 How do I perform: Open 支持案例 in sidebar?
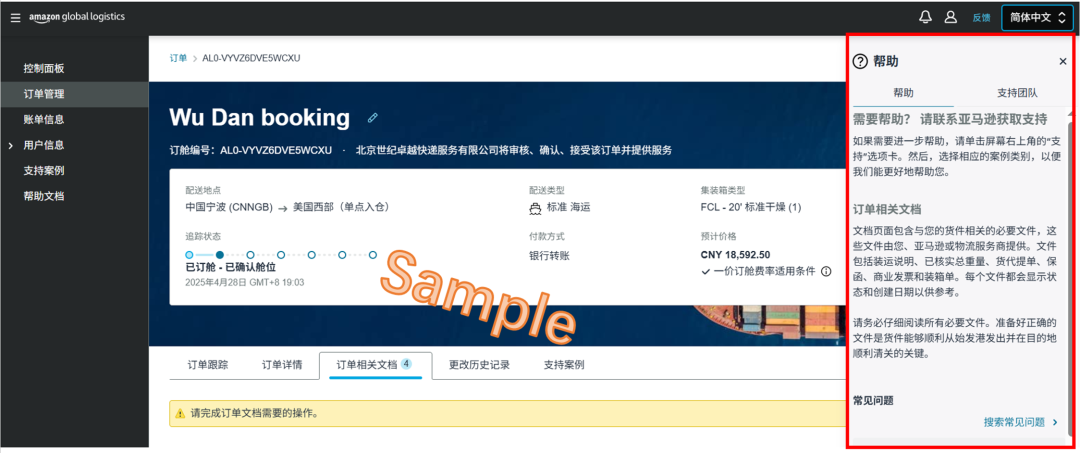click(x=43, y=170)
